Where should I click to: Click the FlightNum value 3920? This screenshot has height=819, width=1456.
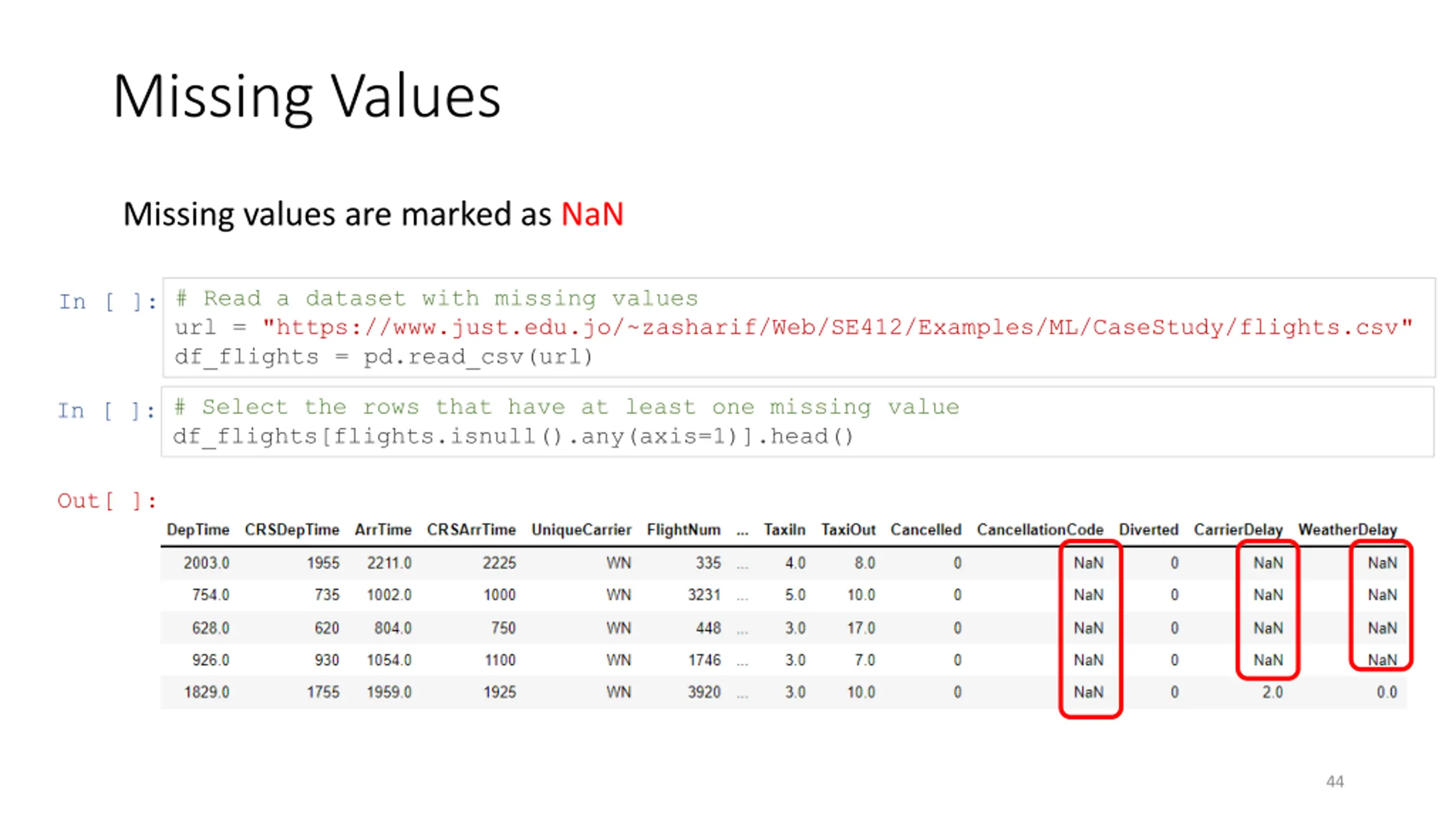point(704,692)
